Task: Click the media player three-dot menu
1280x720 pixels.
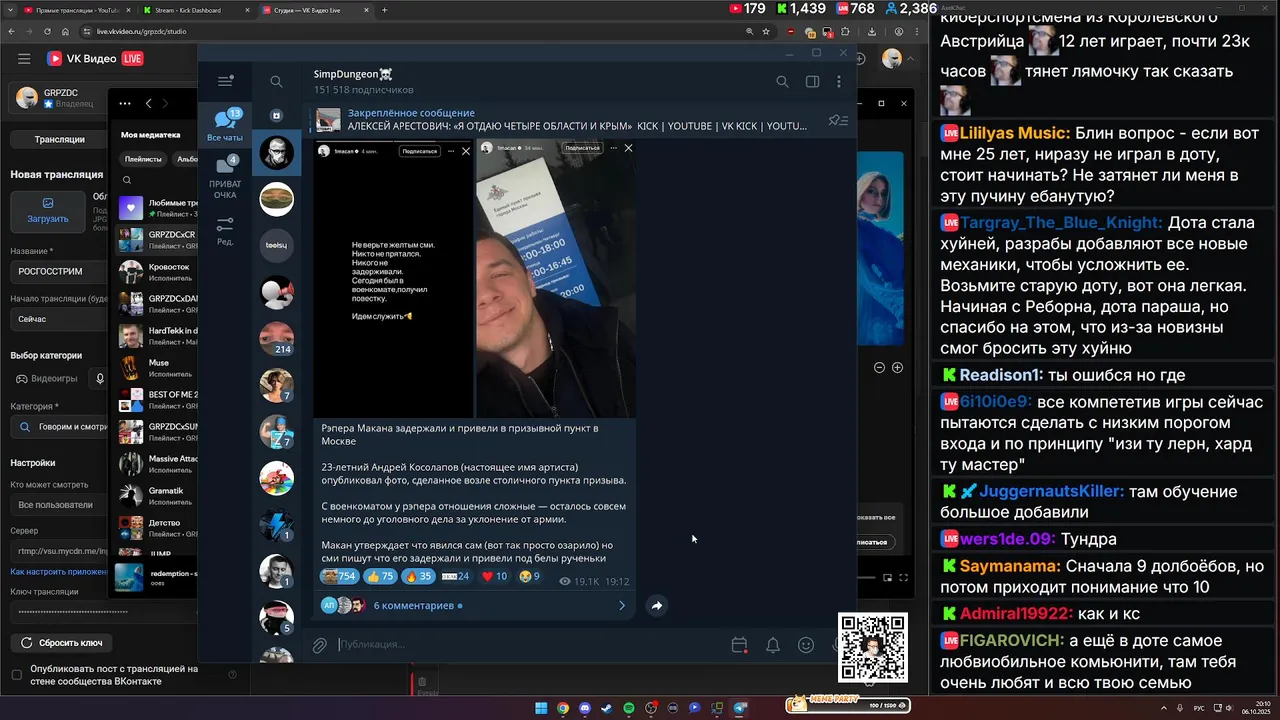Action: (x=125, y=103)
